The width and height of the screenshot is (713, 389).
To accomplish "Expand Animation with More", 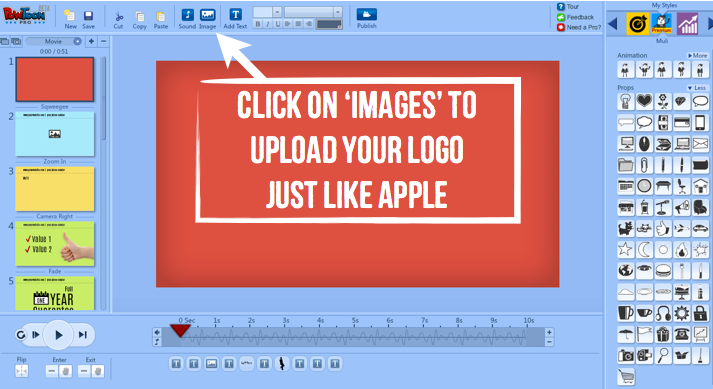I will pos(697,56).
